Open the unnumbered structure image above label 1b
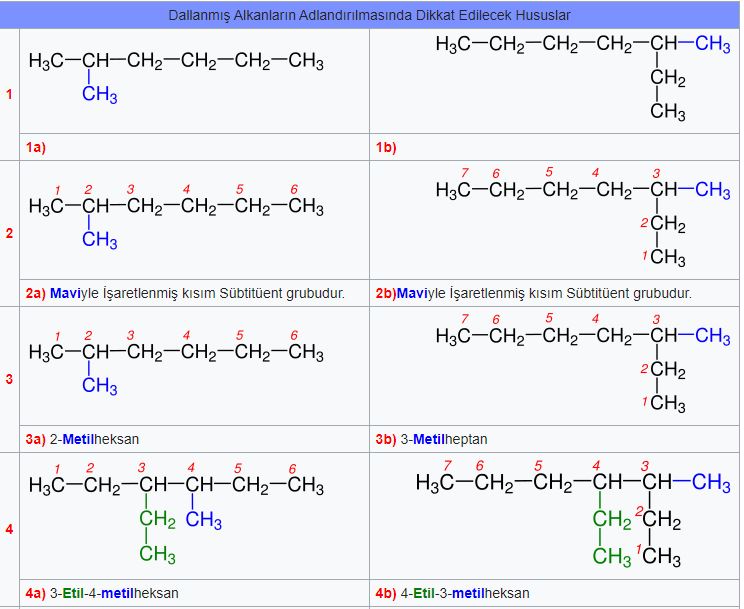Viewport: 744px width, 609px height. (x=583, y=77)
